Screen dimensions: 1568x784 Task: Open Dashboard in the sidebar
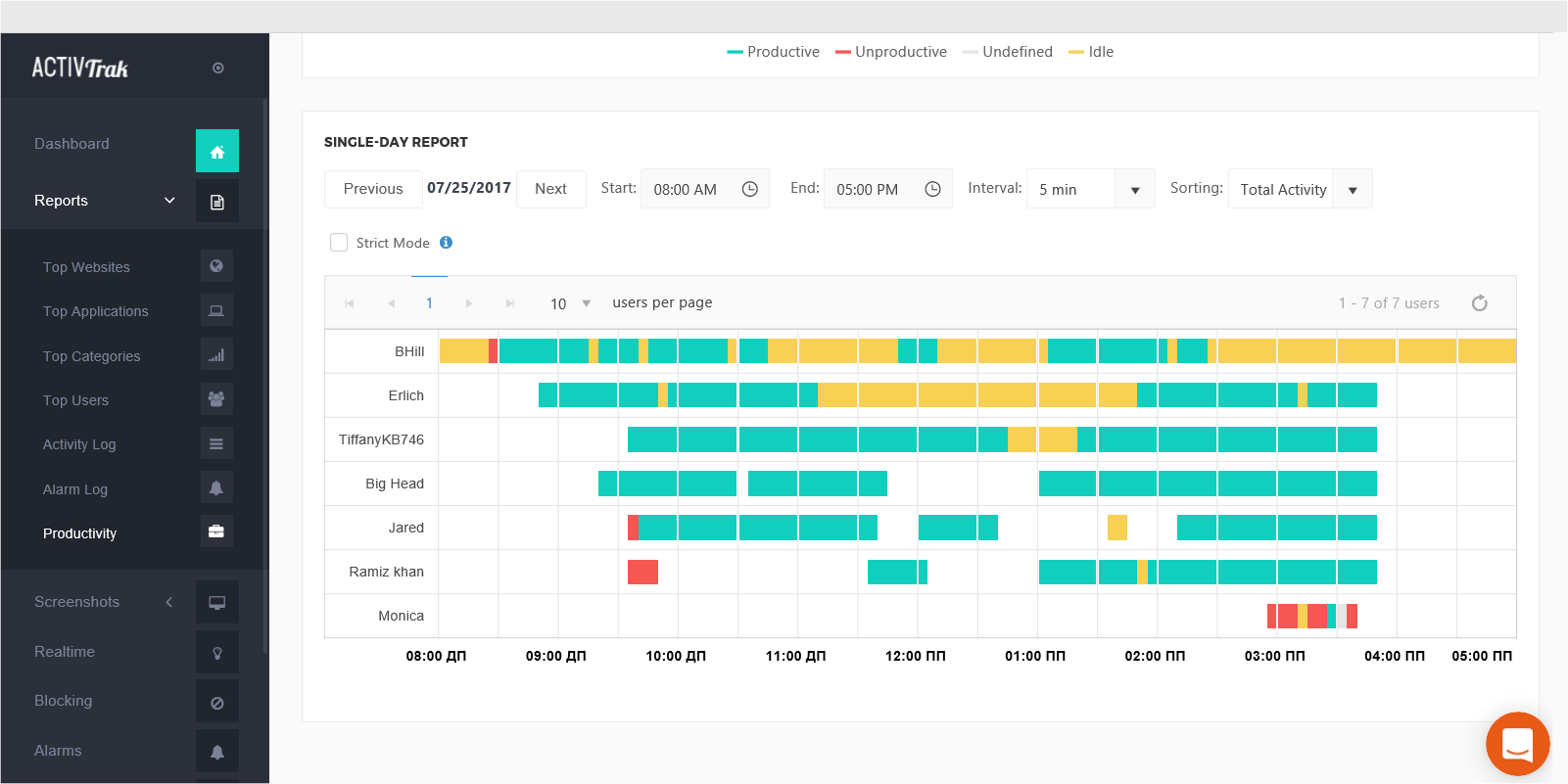pos(71,144)
